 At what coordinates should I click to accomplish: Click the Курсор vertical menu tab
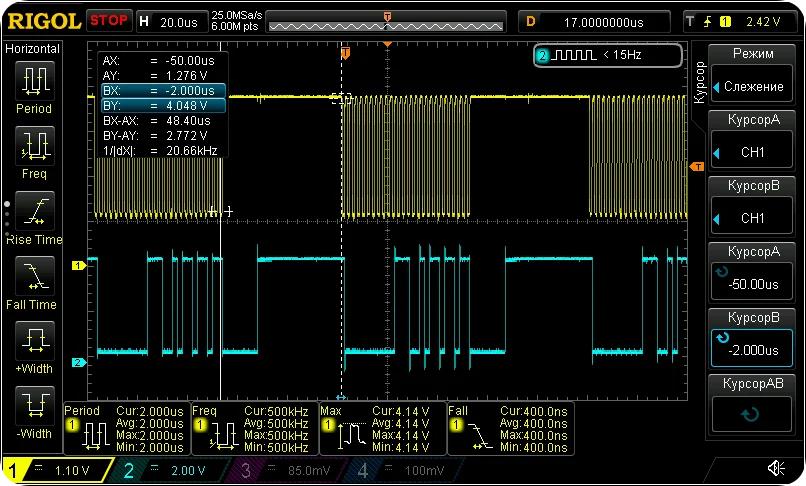click(x=699, y=82)
